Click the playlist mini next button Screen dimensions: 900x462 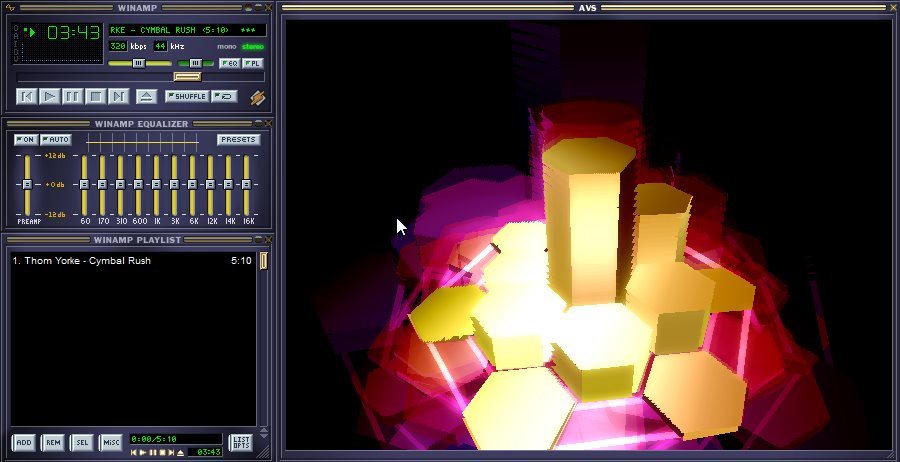pos(171,453)
